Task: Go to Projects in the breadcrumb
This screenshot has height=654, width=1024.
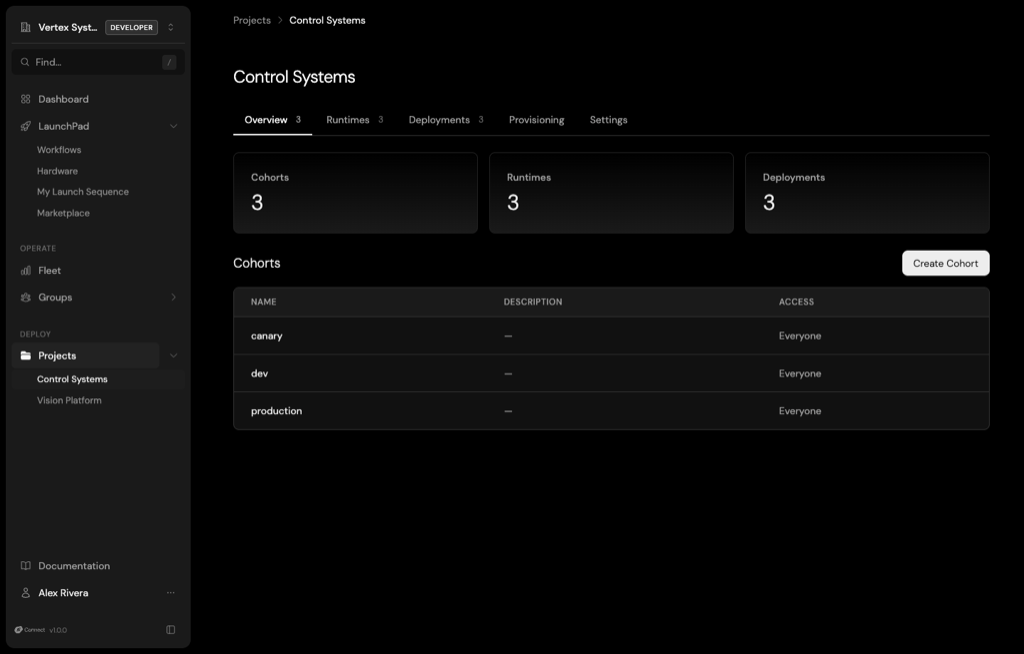Action: click(252, 20)
